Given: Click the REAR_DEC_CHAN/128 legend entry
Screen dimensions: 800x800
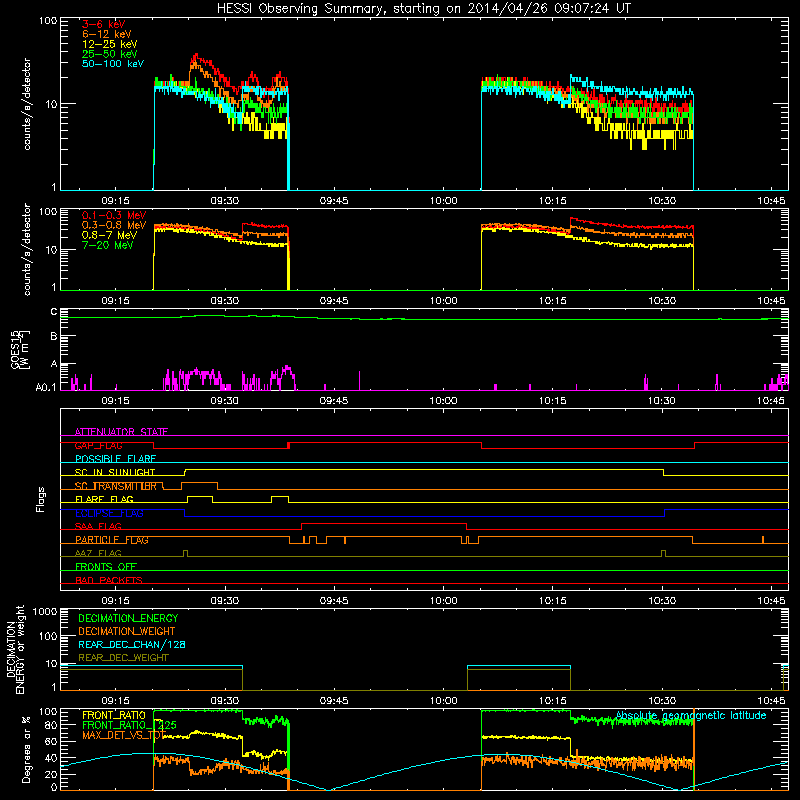Looking at the screenshot, I should [x=132, y=644].
